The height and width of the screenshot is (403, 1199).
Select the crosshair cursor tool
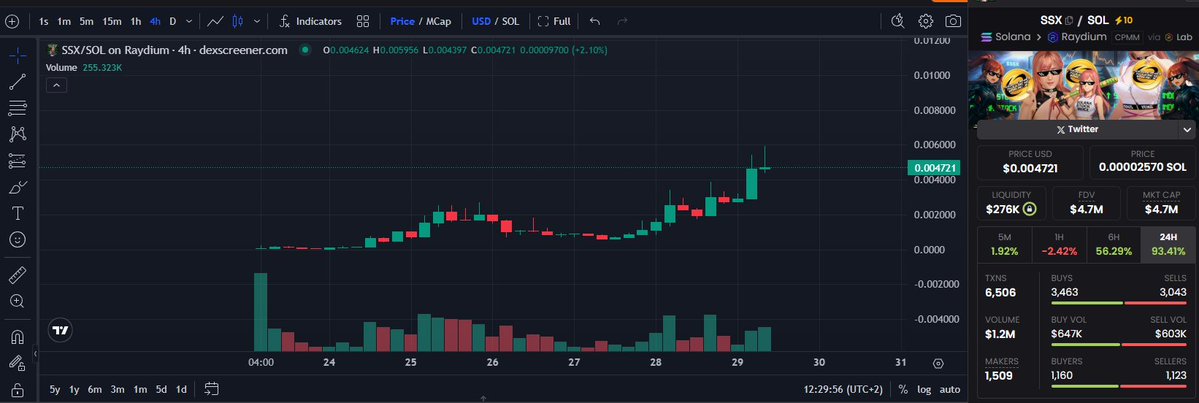(18, 55)
